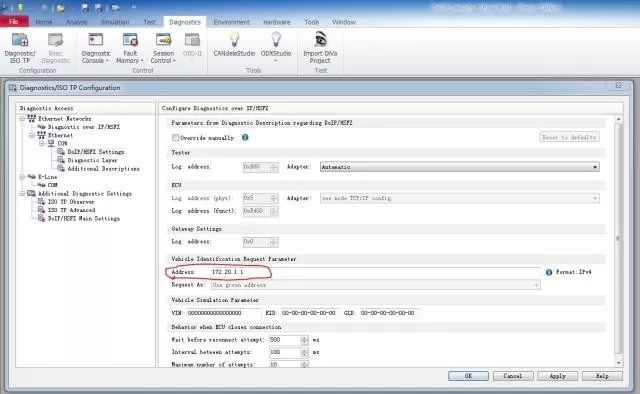Open the File ribbon tab
The image size is (640, 394).
(14, 22)
